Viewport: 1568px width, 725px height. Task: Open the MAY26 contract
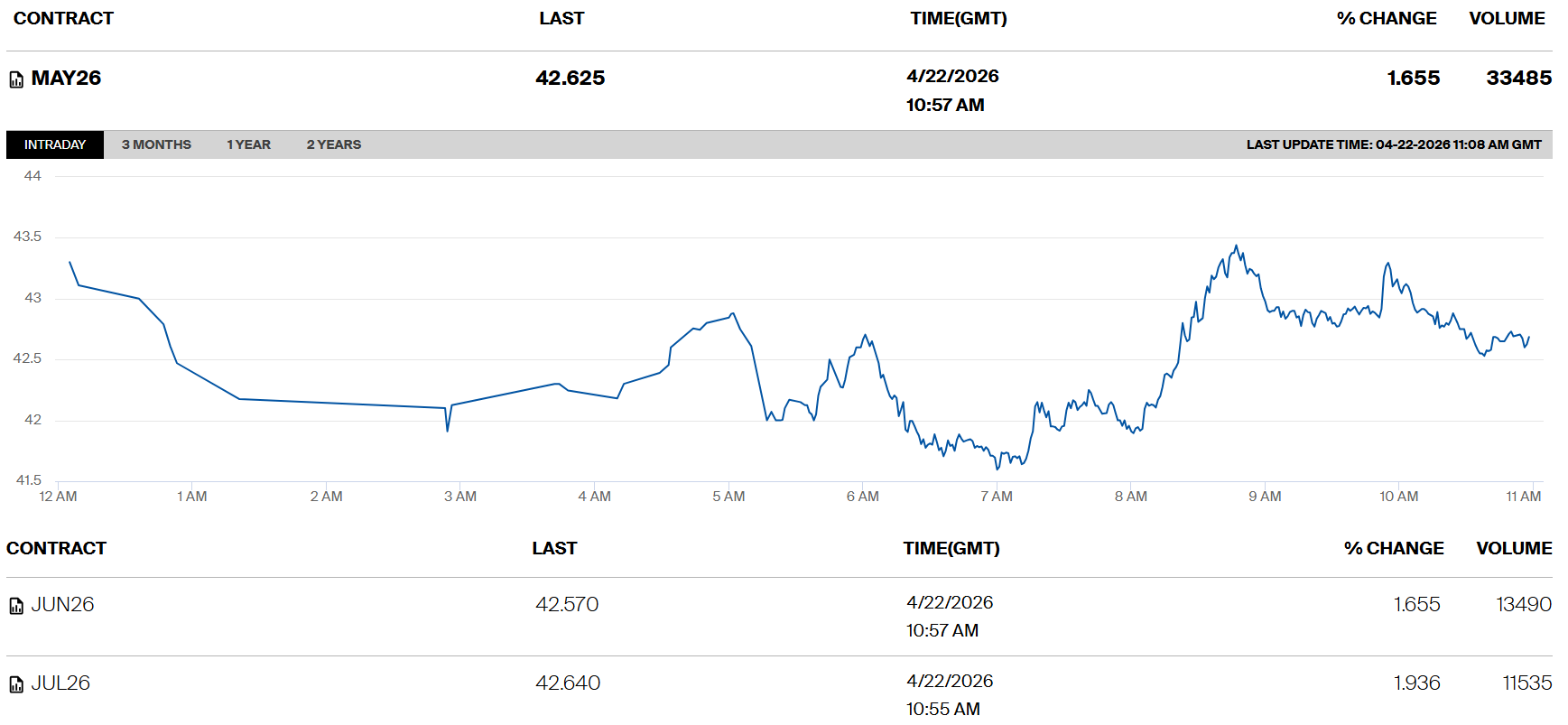coord(66,79)
